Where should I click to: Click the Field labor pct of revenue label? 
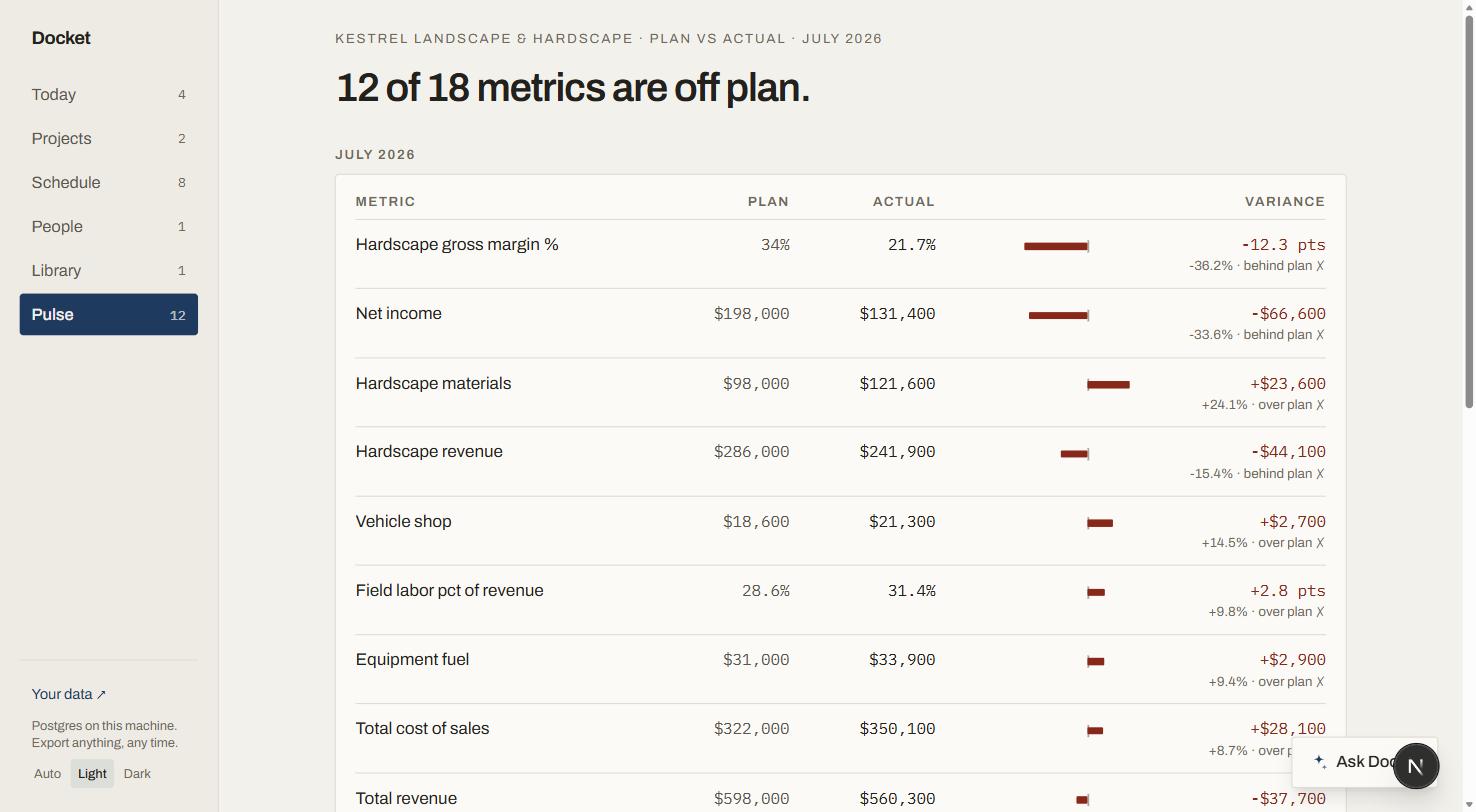[x=450, y=591]
